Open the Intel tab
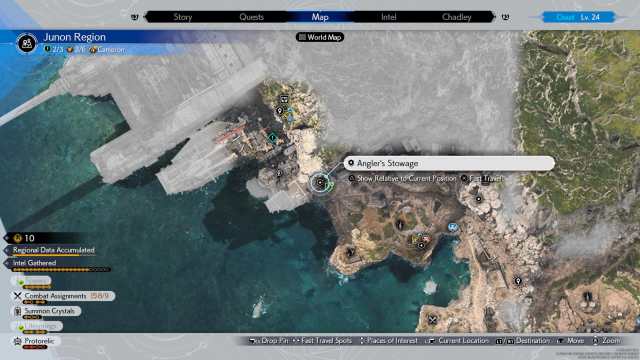640x360 pixels. click(389, 17)
